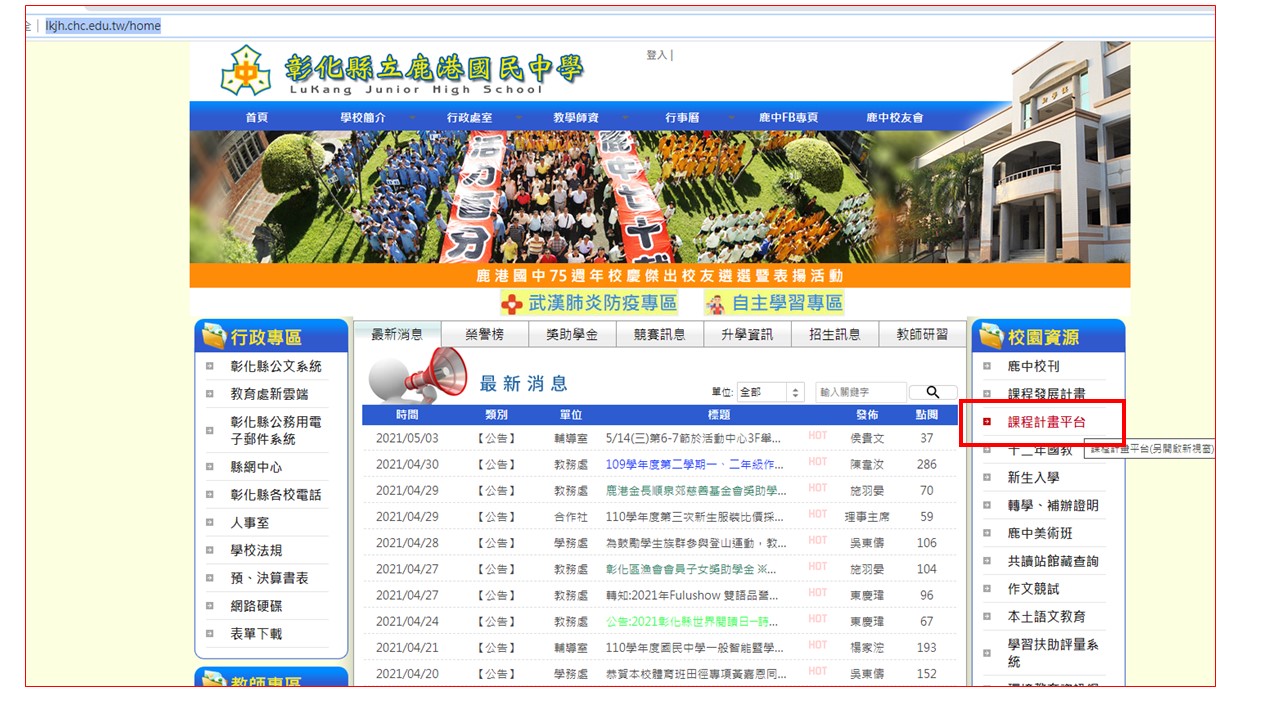Click the magnifier search button
Viewport: 1280px width, 720px height.
point(933,393)
